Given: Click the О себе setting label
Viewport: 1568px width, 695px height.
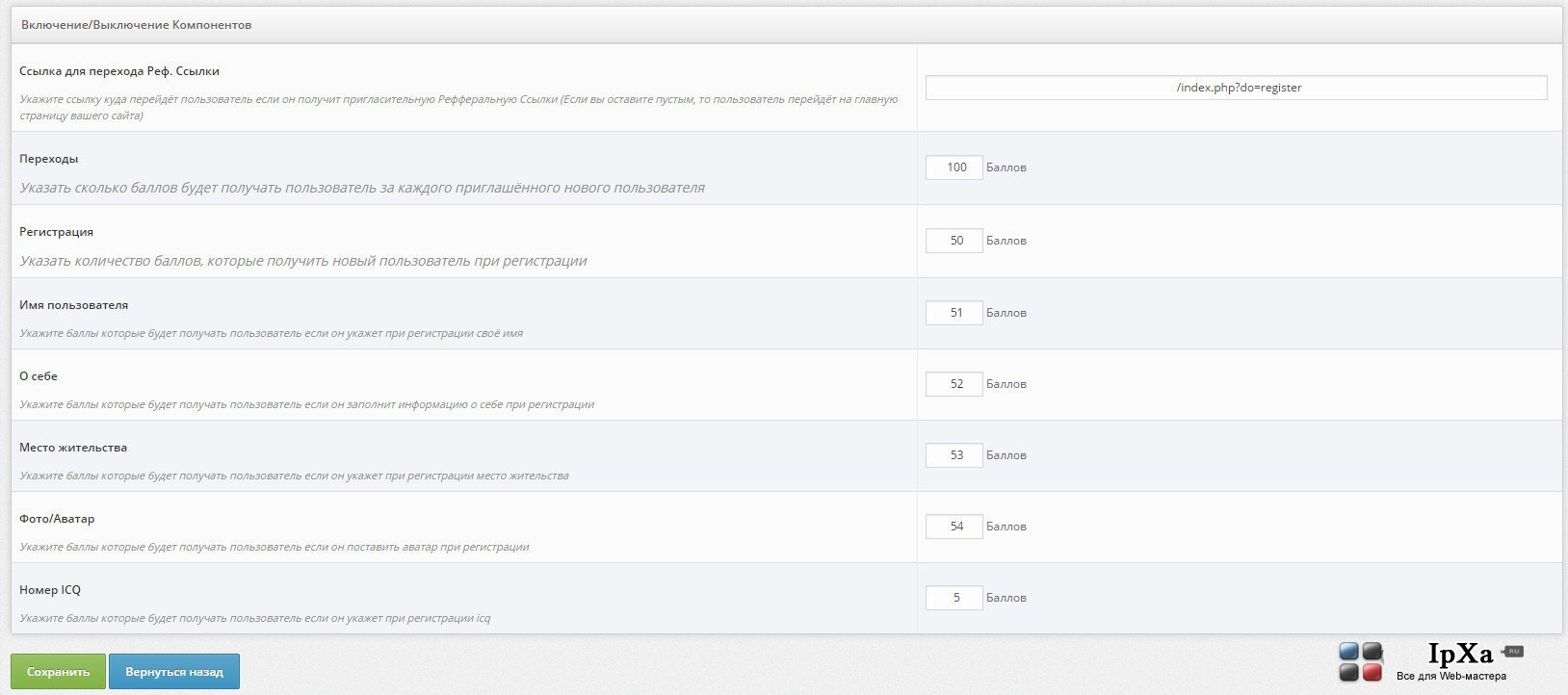Looking at the screenshot, I should pos(39,376).
